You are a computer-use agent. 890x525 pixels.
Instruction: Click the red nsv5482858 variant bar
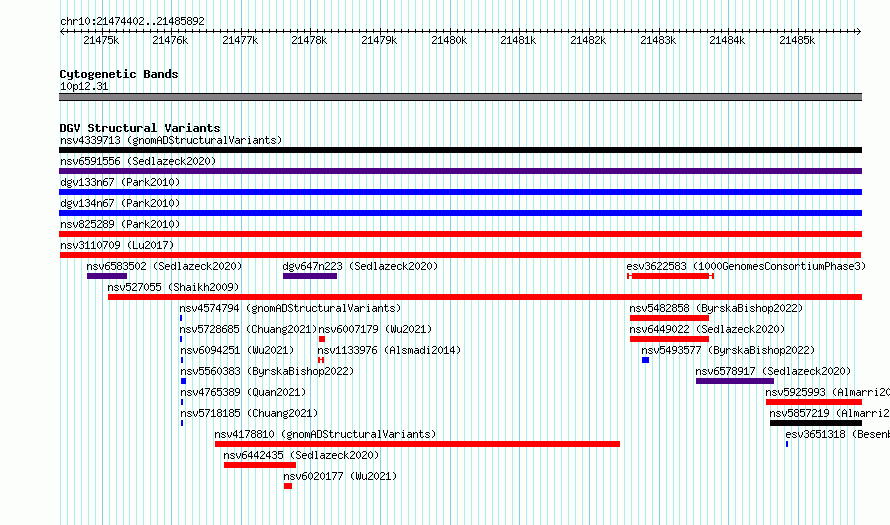669,318
